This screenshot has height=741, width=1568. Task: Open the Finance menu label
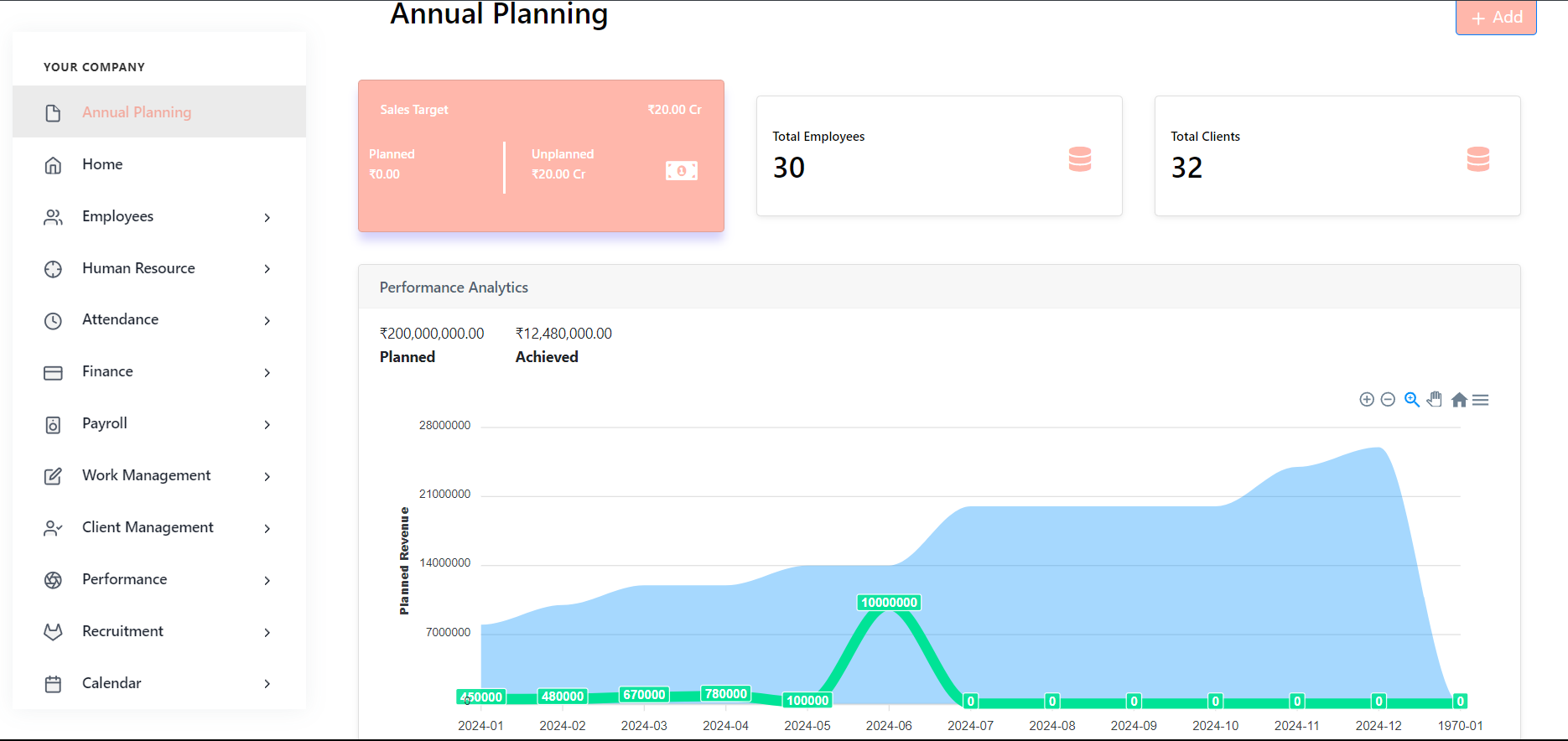pos(107,371)
